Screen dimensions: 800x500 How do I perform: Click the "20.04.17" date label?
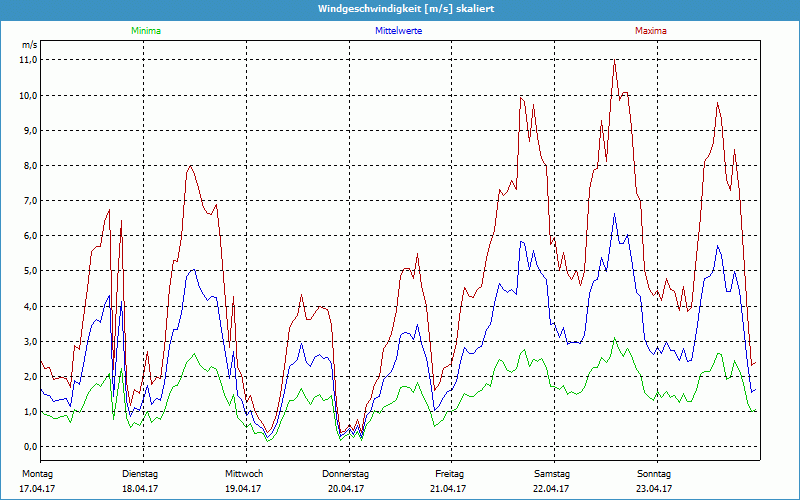point(346,489)
